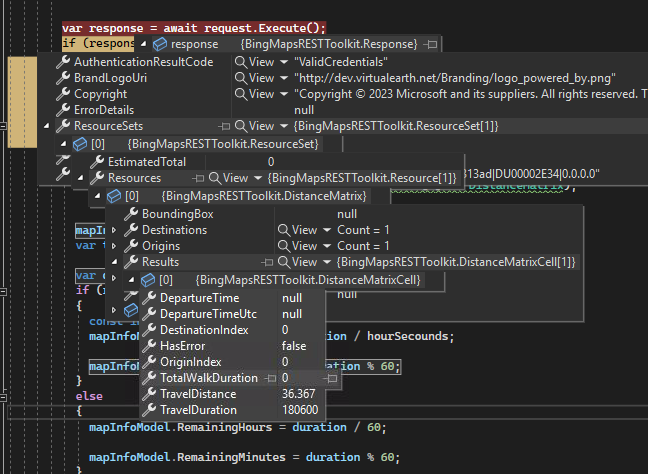This screenshot has height=474, width=648.
Task: Open visualizer dropdown arrow for Copyright
Action: [x=284, y=94]
